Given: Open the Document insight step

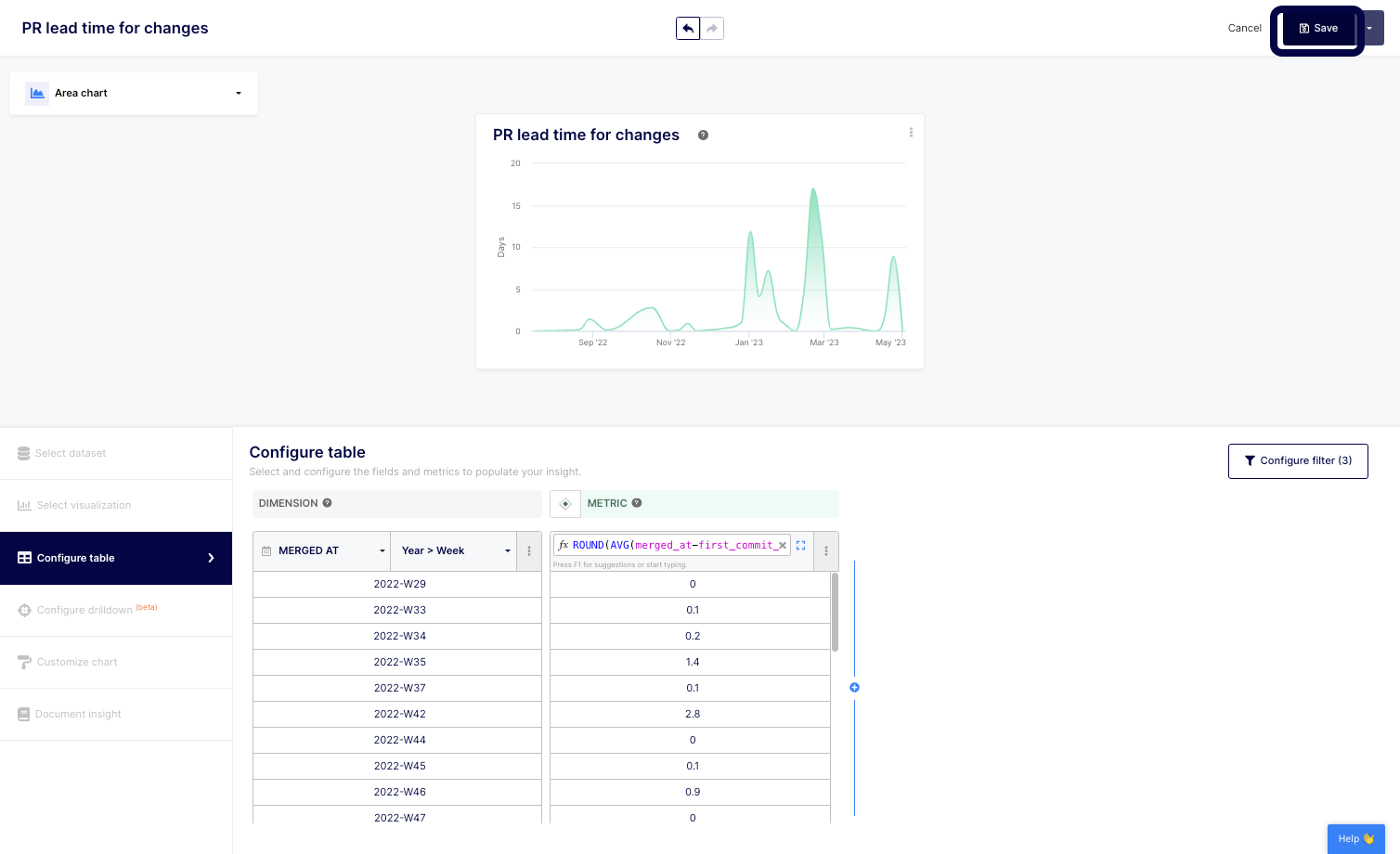Looking at the screenshot, I should [78, 715].
